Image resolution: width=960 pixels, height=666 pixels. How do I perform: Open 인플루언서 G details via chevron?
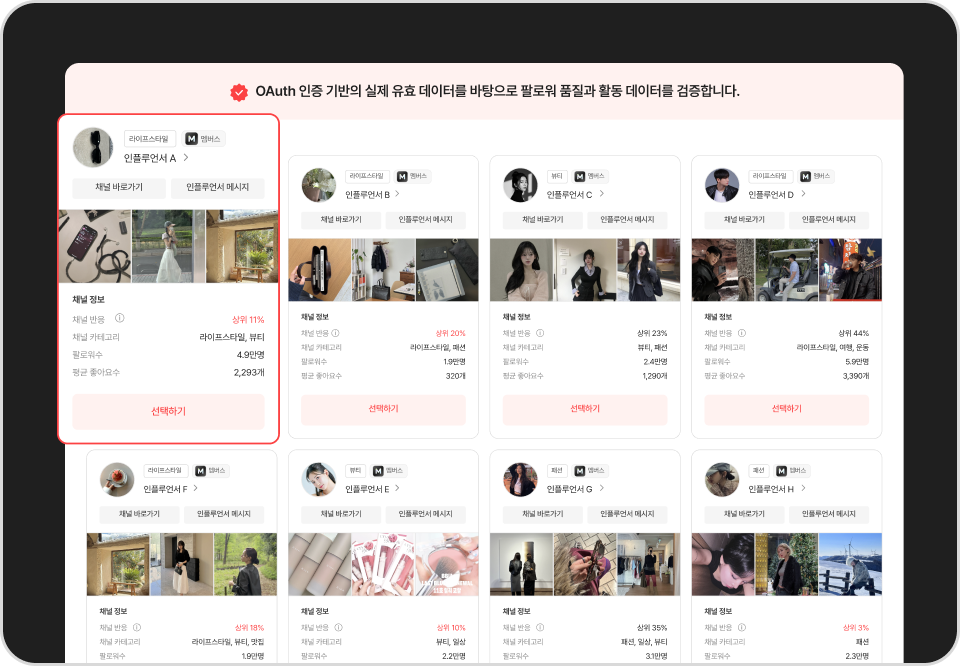[x=602, y=488]
